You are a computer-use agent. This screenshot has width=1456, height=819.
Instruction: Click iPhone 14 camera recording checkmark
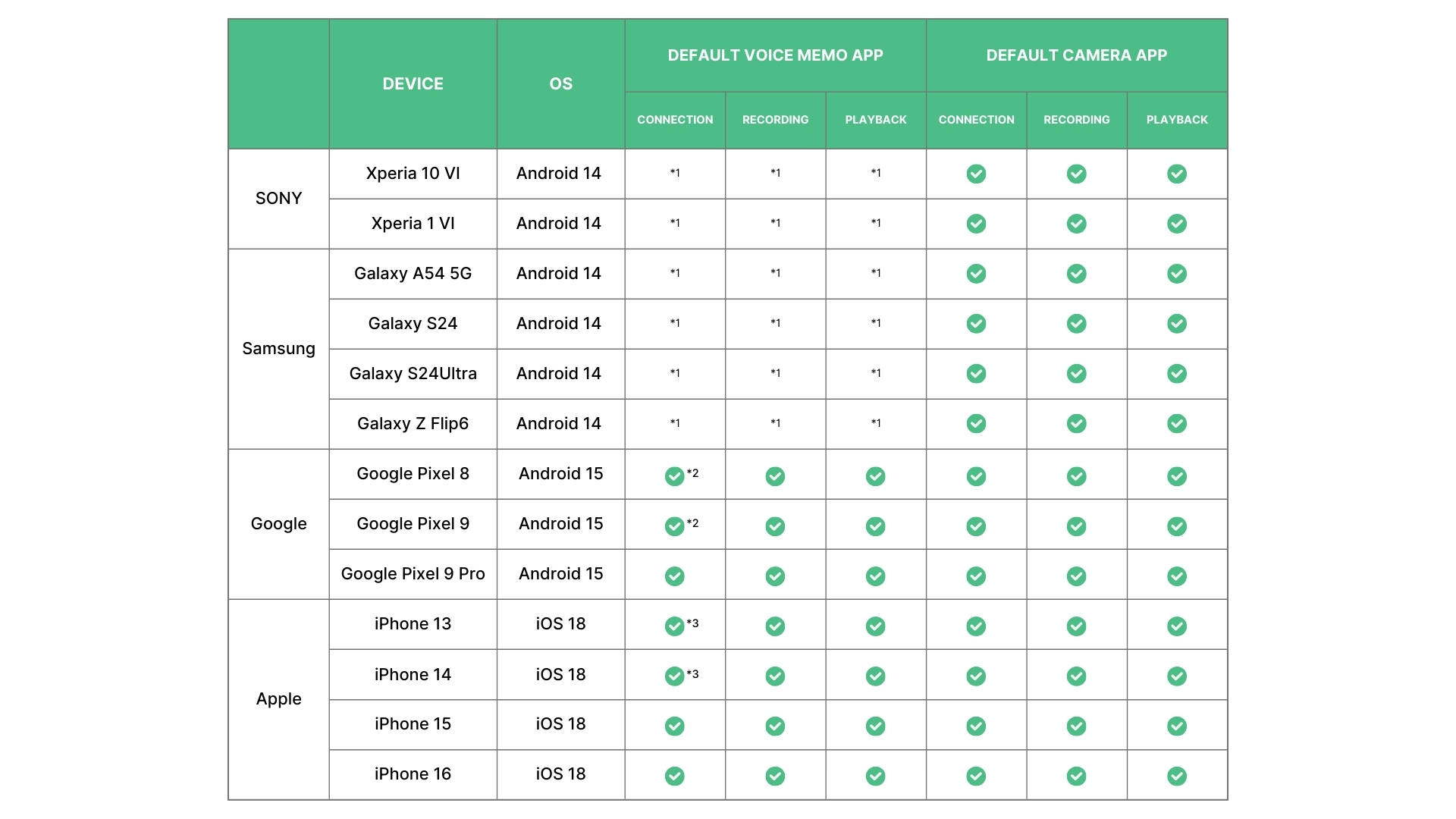point(1076,676)
